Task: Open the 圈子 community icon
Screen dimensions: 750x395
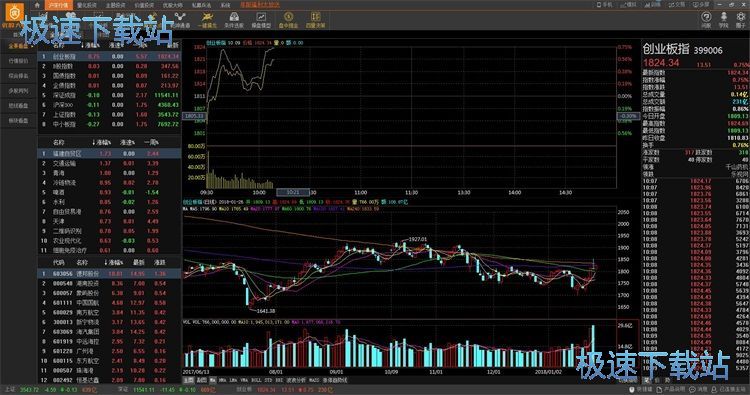Action: point(740,20)
